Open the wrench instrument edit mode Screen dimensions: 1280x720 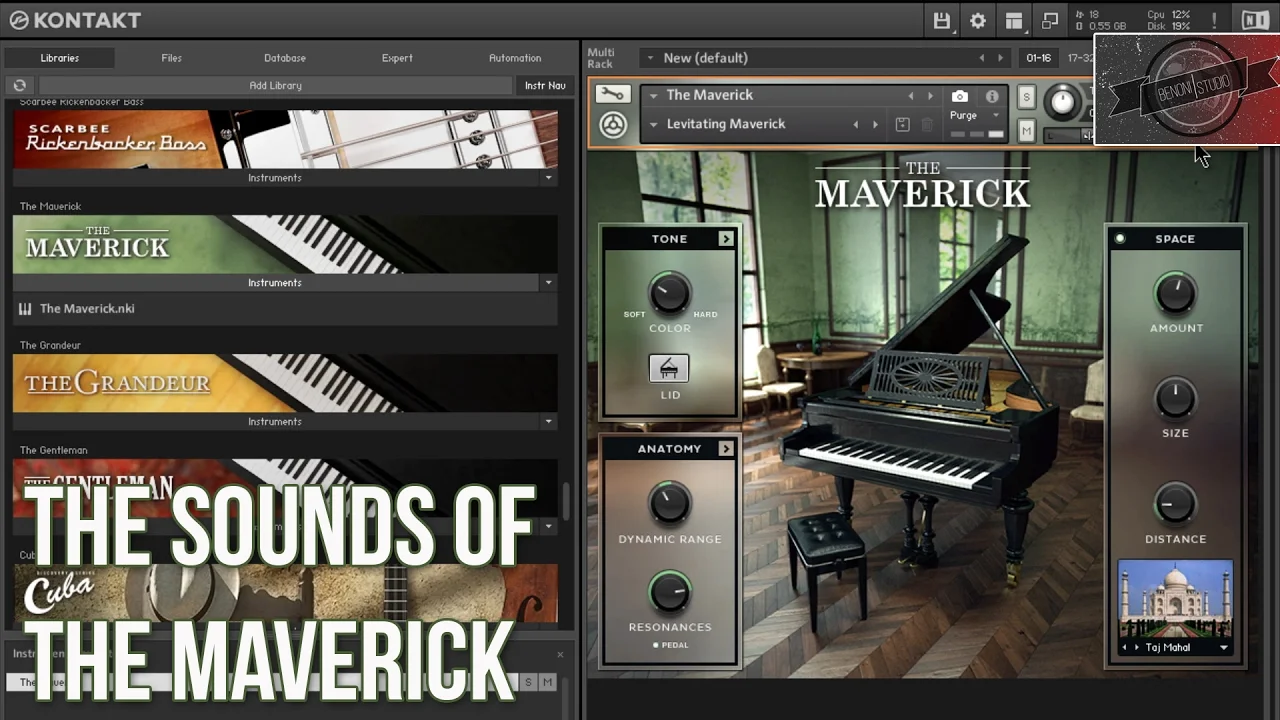[x=612, y=94]
